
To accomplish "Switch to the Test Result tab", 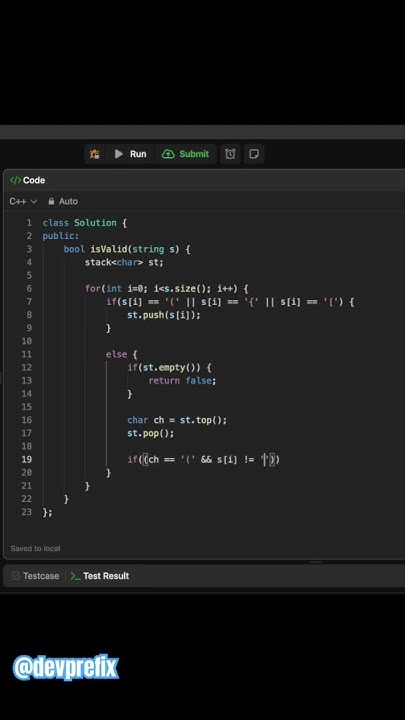I will pos(100,576).
